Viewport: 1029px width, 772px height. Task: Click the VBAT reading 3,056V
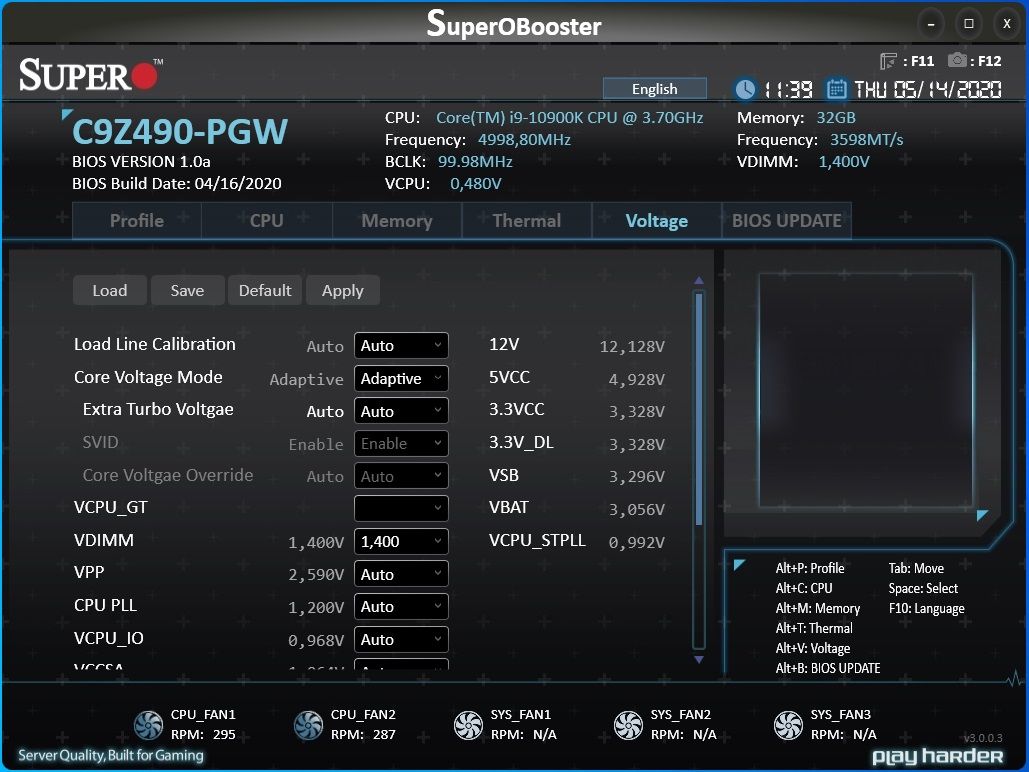tap(637, 509)
